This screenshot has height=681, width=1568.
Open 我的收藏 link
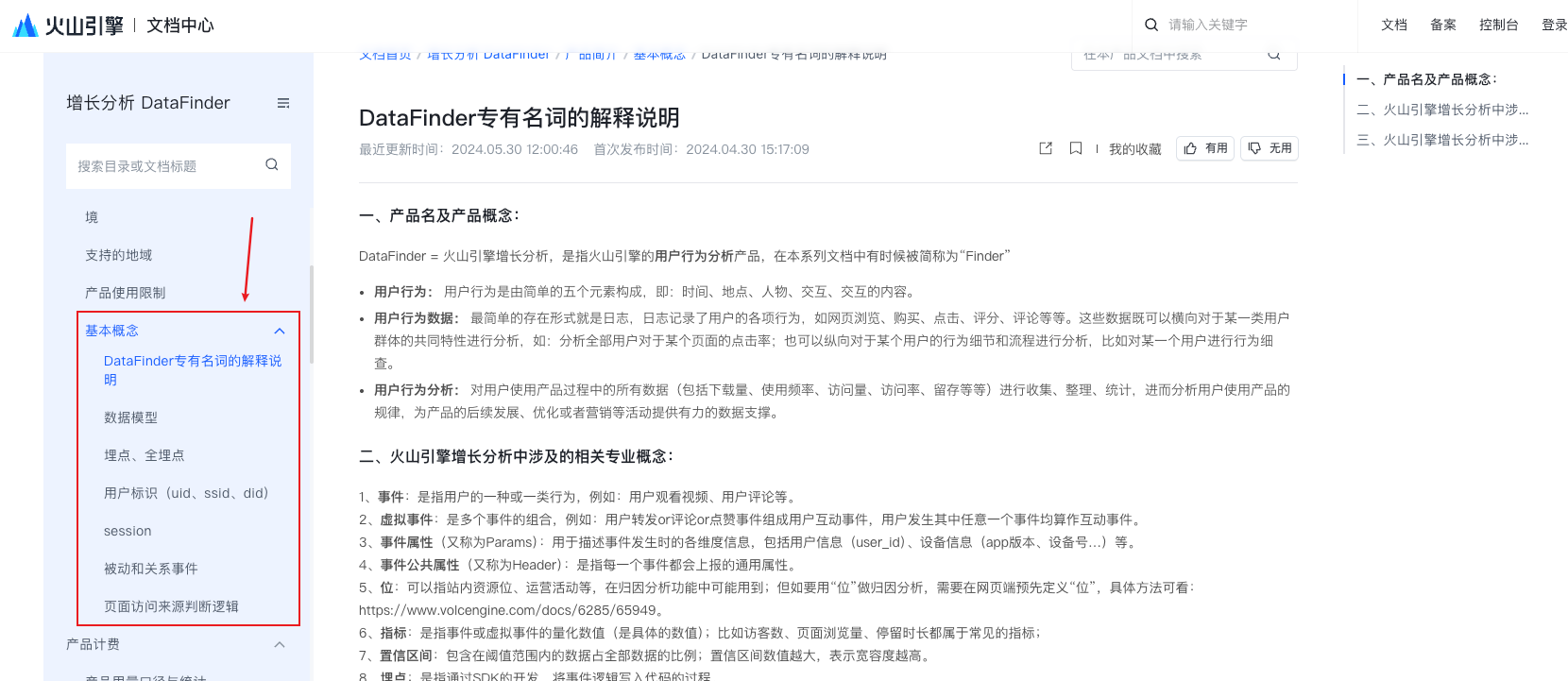pos(1135,149)
